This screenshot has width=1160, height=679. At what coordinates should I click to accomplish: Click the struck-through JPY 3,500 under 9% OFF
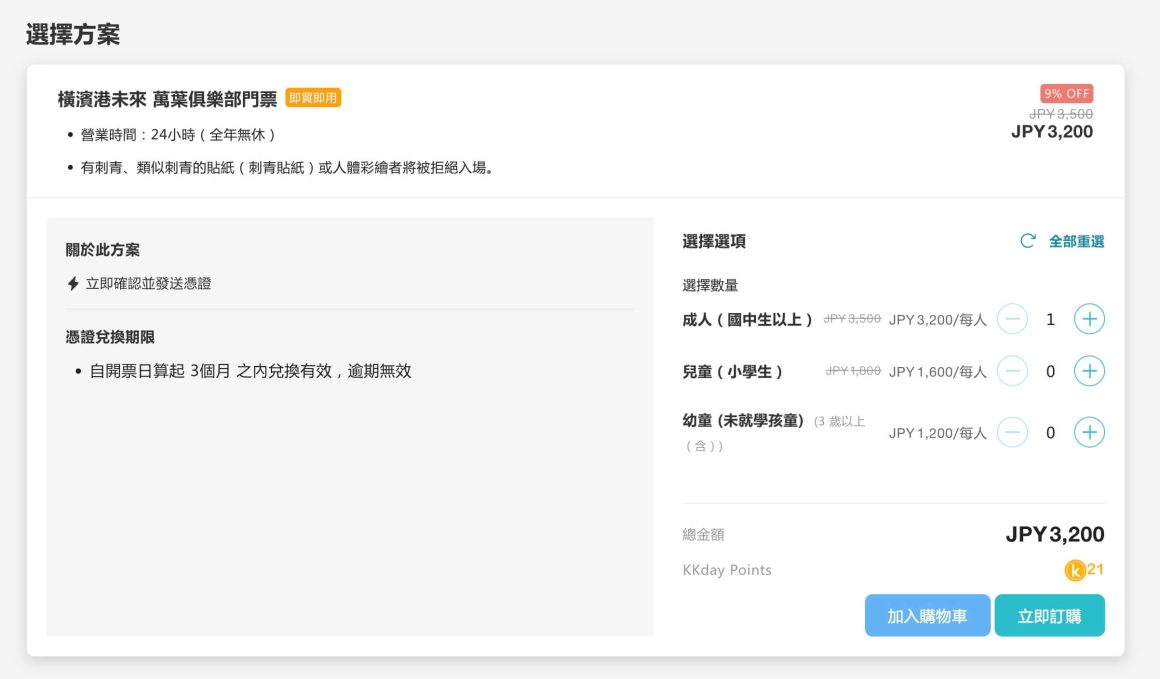coord(1061,114)
